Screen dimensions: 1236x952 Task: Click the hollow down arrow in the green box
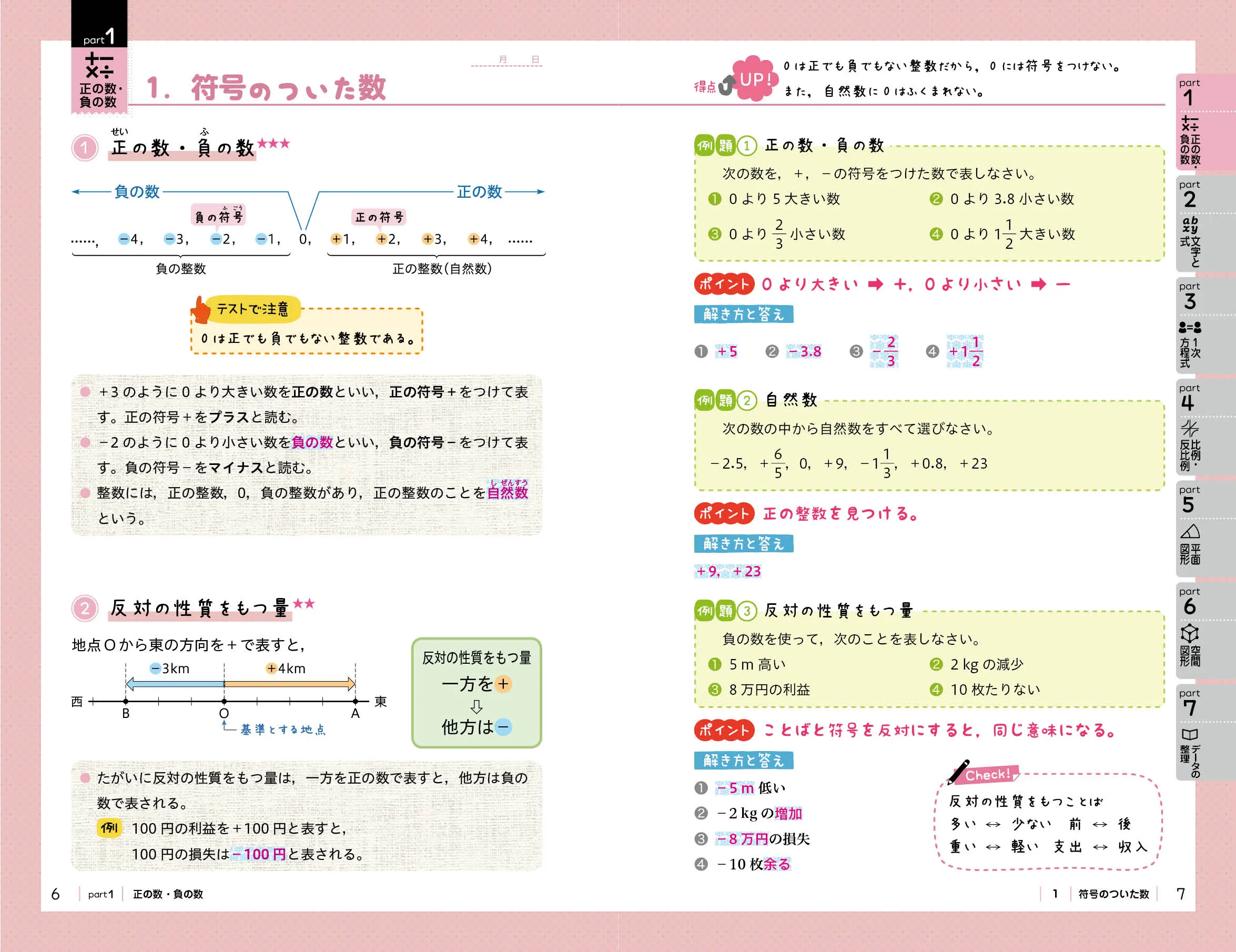click(477, 706)
